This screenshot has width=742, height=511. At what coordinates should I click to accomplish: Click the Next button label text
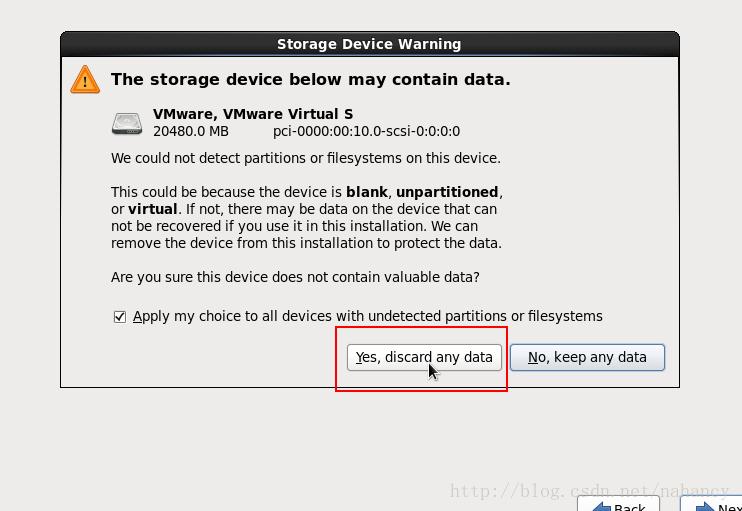click(730, 507)
